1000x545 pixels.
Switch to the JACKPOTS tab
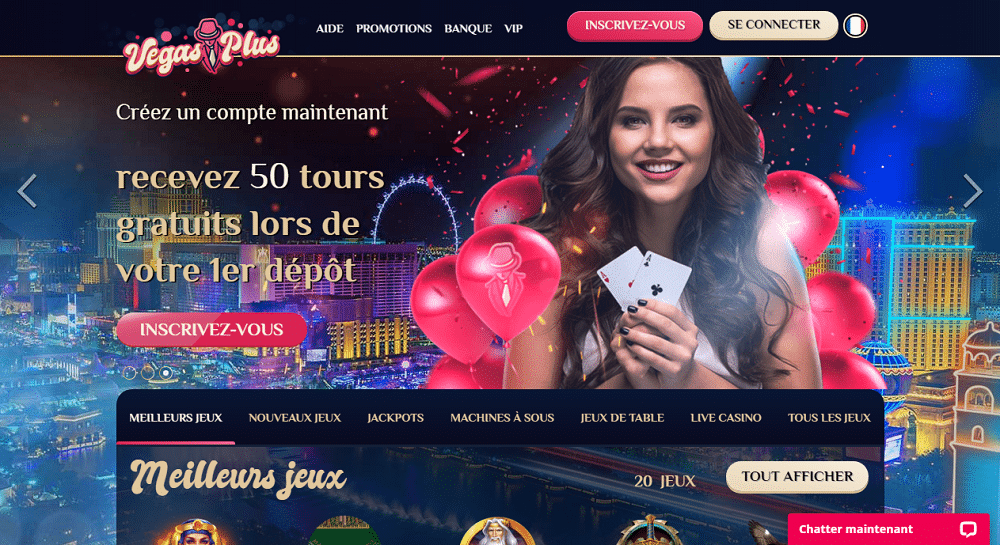click(395, 418)
